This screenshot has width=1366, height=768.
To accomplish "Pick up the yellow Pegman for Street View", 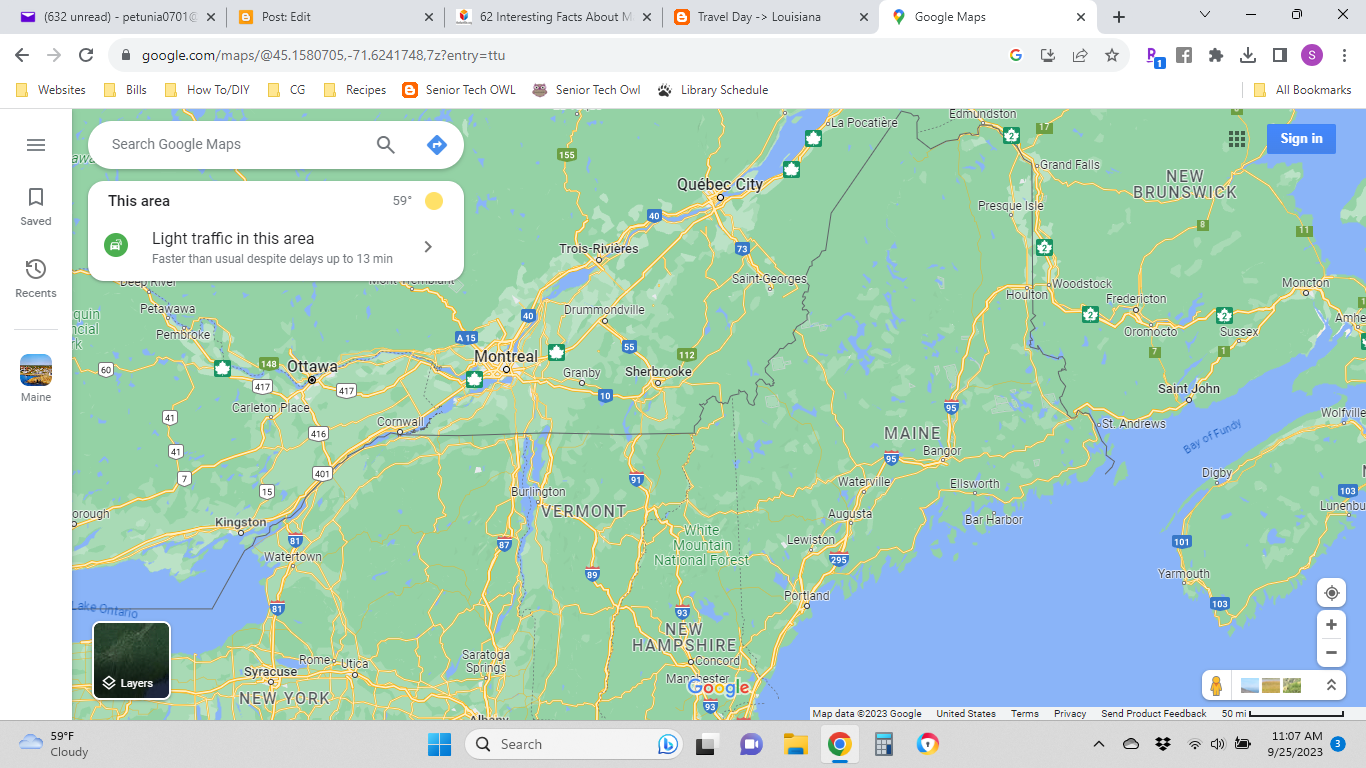I will 1217,686.
